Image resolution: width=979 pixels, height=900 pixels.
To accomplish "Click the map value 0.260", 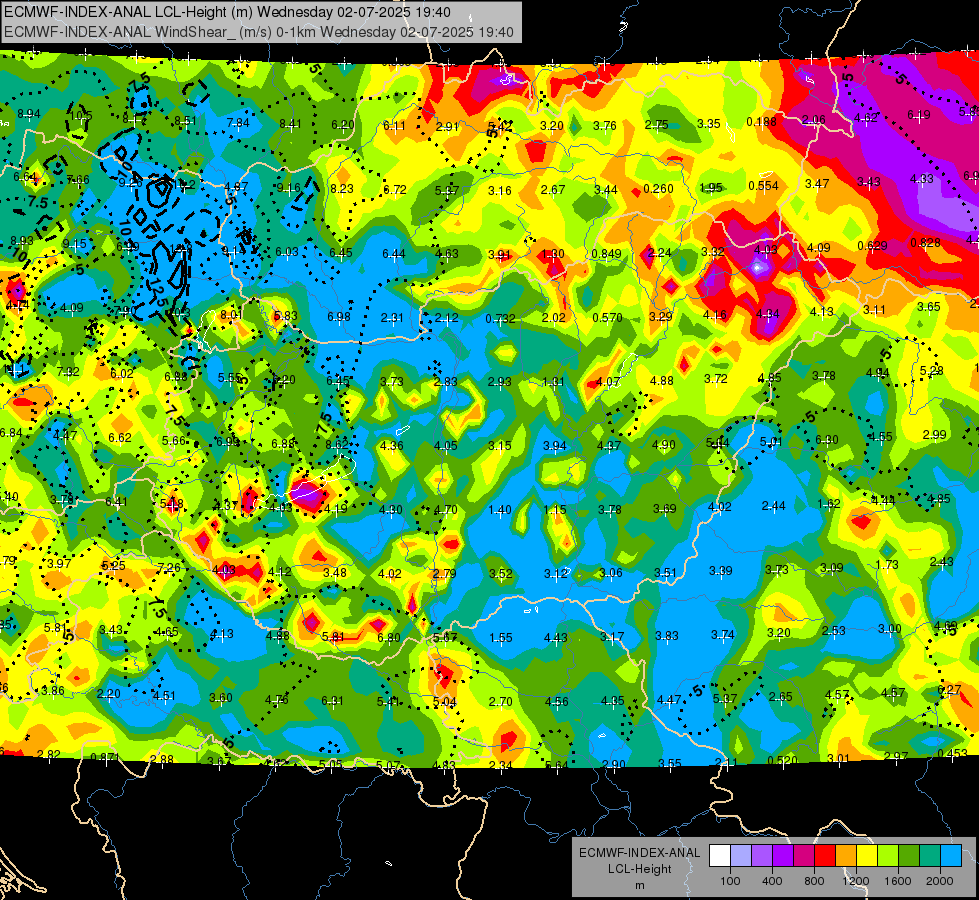I will [x=658, y=189].
